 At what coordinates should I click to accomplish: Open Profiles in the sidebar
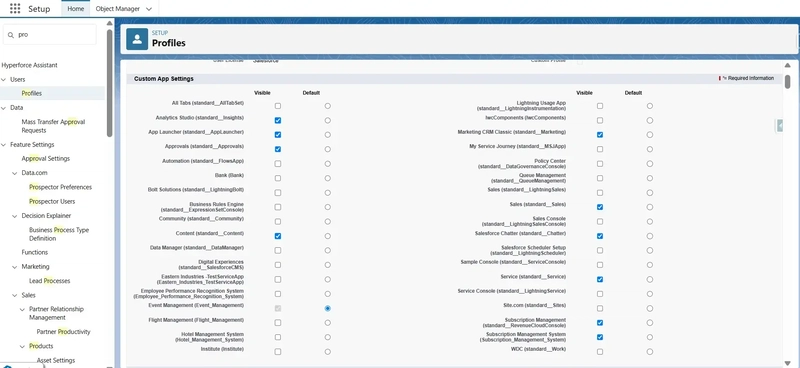point(32,93)
